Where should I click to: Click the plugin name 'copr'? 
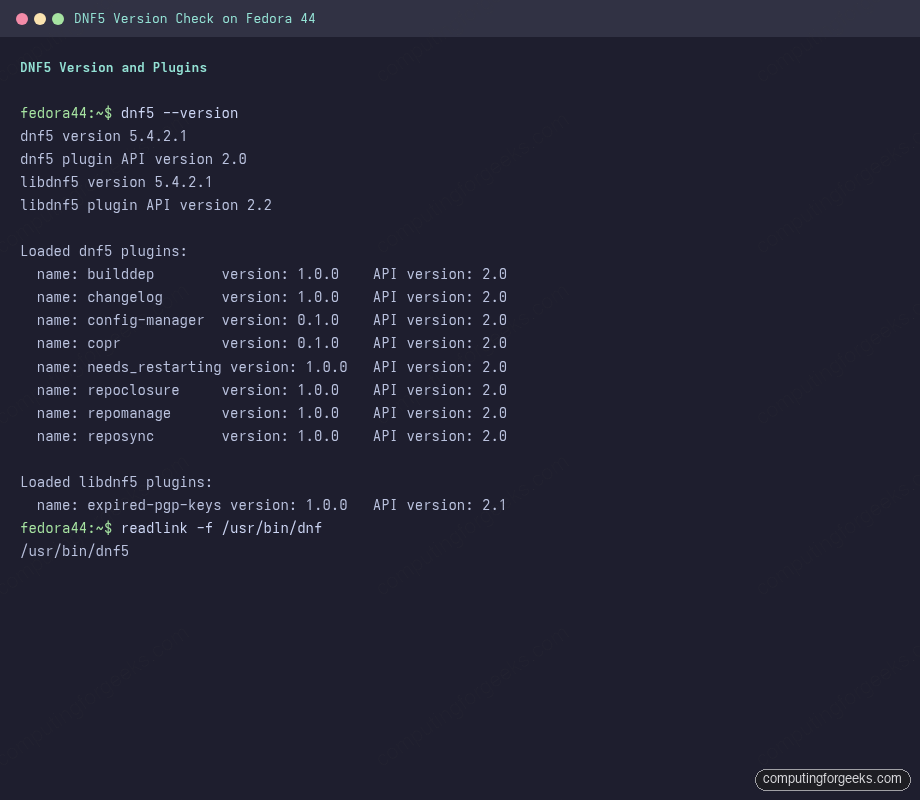(104, 343)
